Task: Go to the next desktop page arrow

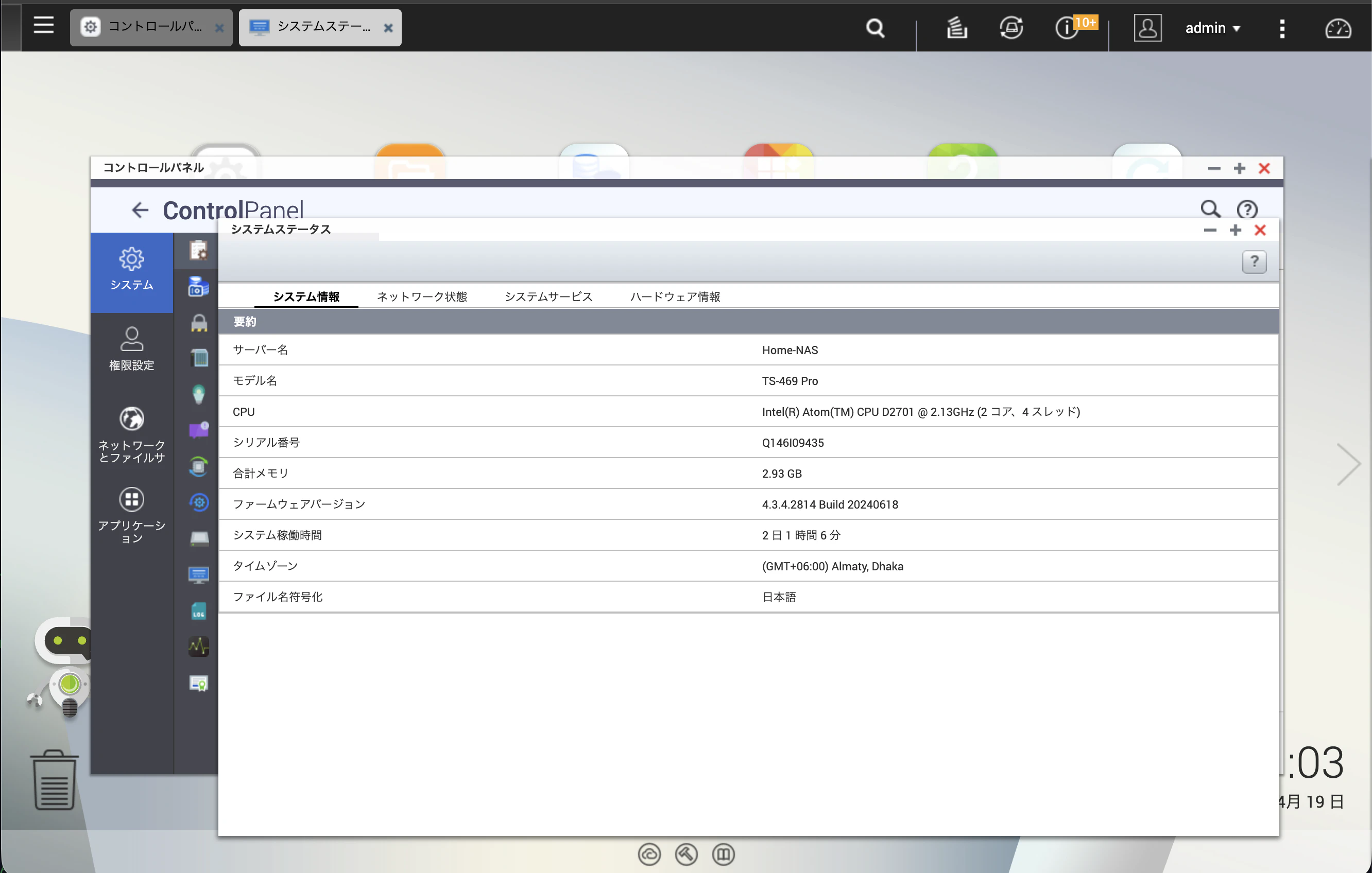Action: click(x=1349, y=464)
